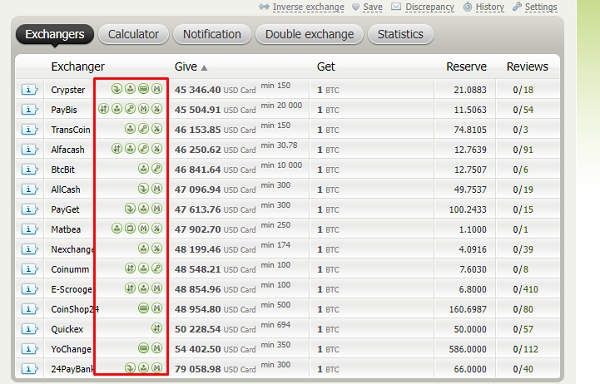Open info icon for Nexchange row
This screenshot has height=384, width=600.
click(x=29, y=249)
